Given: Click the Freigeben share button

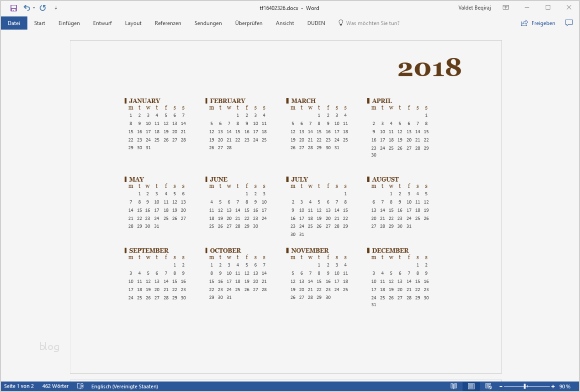Looking at the screenshot, I should 538,23.
